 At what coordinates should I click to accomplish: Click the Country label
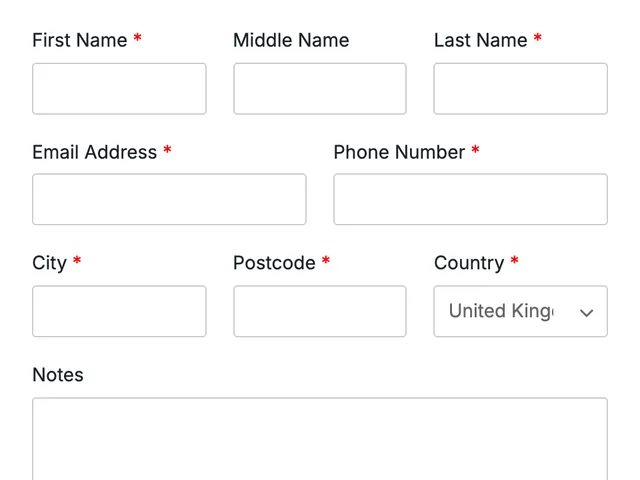click(x=469, y=263)
